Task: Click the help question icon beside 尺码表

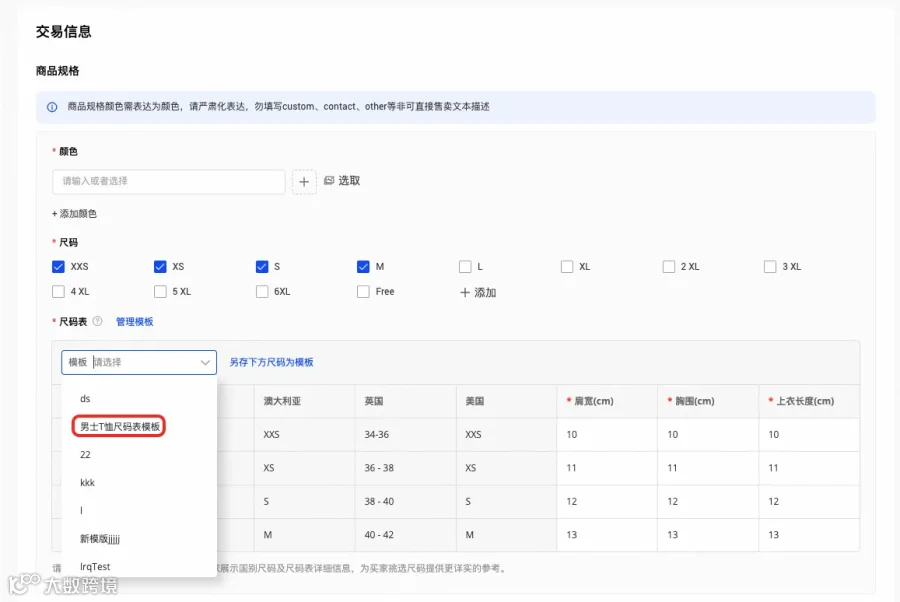Action: [98, 321]
